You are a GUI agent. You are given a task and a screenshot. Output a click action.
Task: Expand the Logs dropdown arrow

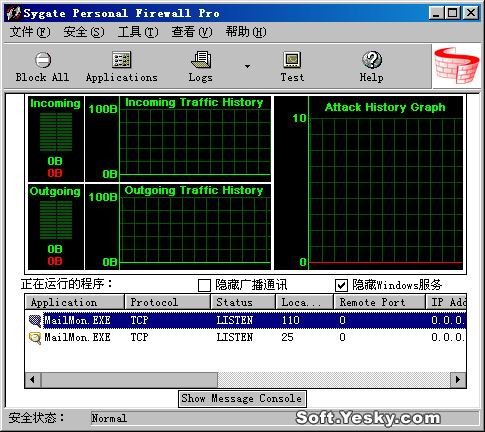(247, 66)
